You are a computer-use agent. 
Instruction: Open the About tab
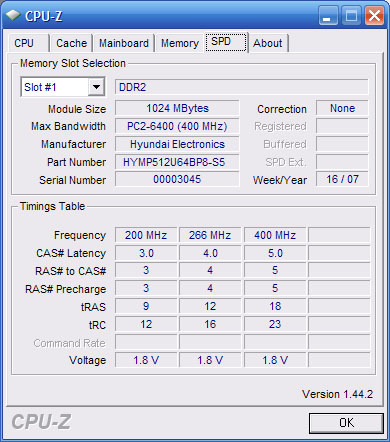[x=268, y=43]
